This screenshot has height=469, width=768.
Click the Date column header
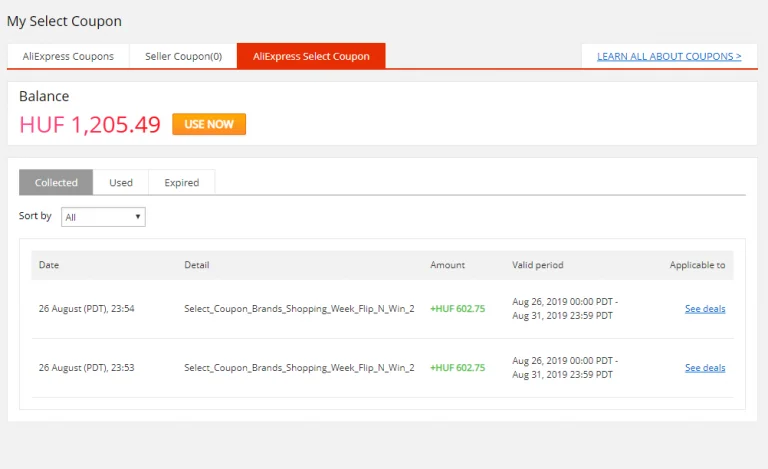pos(49,265)
